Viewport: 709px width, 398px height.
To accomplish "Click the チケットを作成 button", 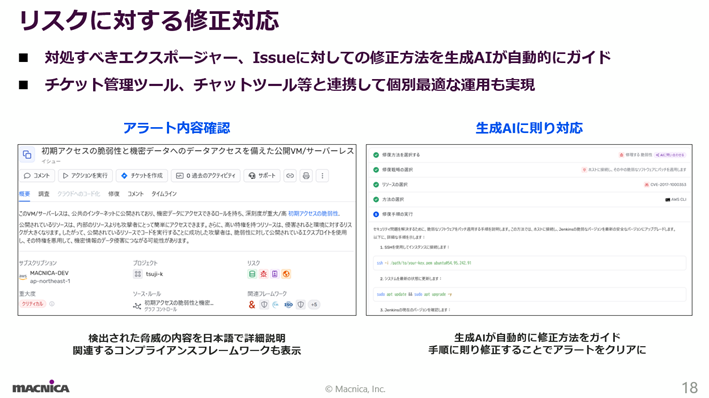I will (x=142, y=175).
